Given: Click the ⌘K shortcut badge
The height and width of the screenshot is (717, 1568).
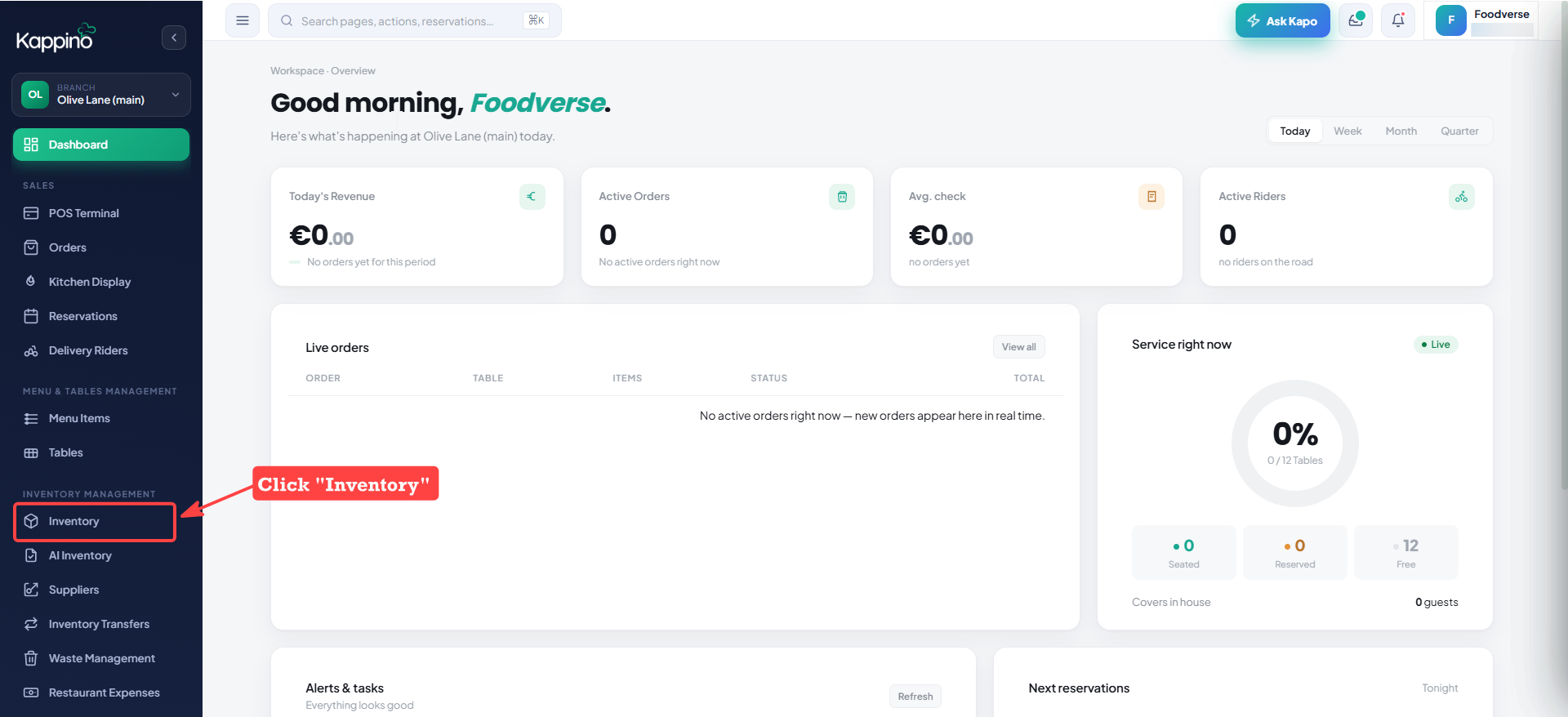Looking at the screenshot, I should (x=536, y=20).
